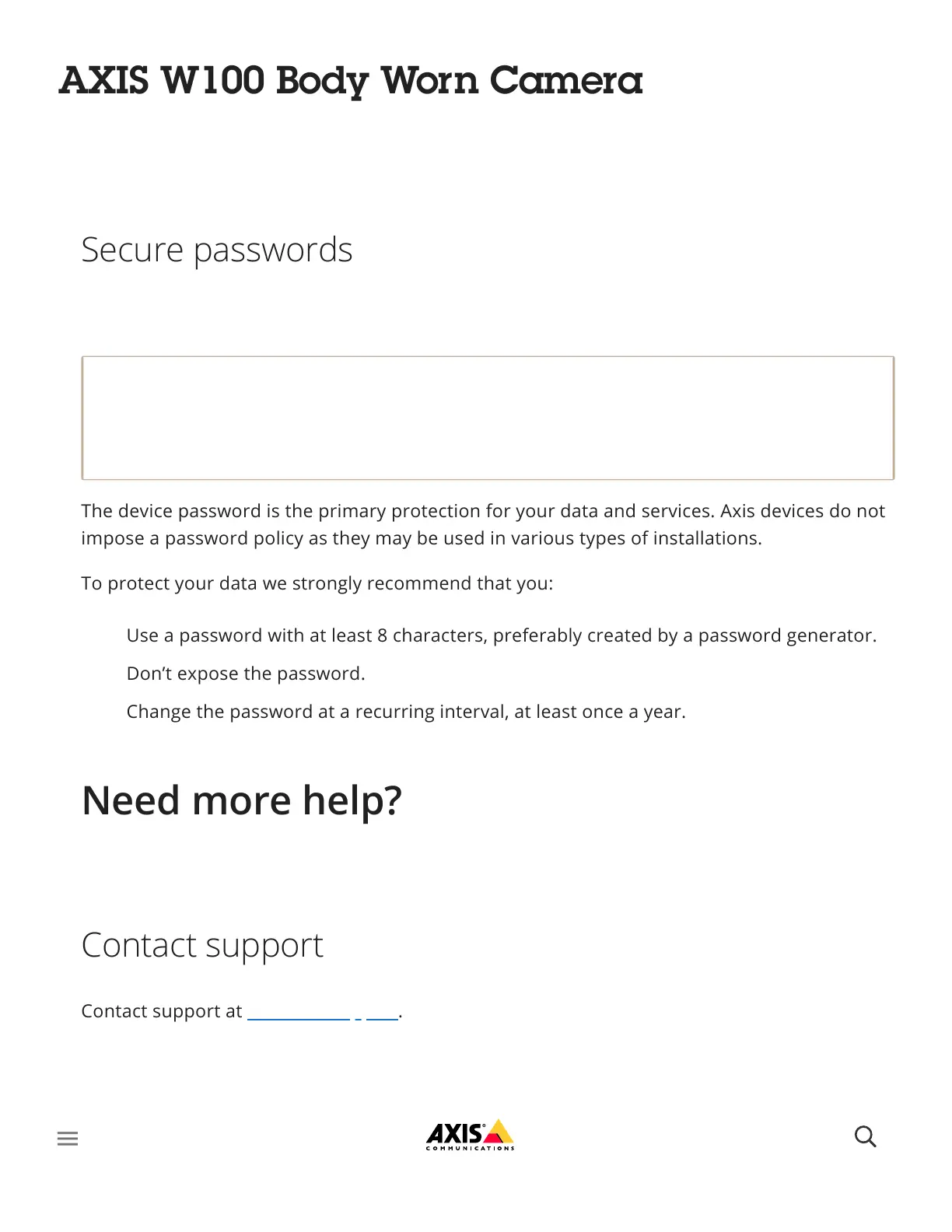Click the To protect your data sentence
Screen dimensions: 952x1232
tap(317, 583)
